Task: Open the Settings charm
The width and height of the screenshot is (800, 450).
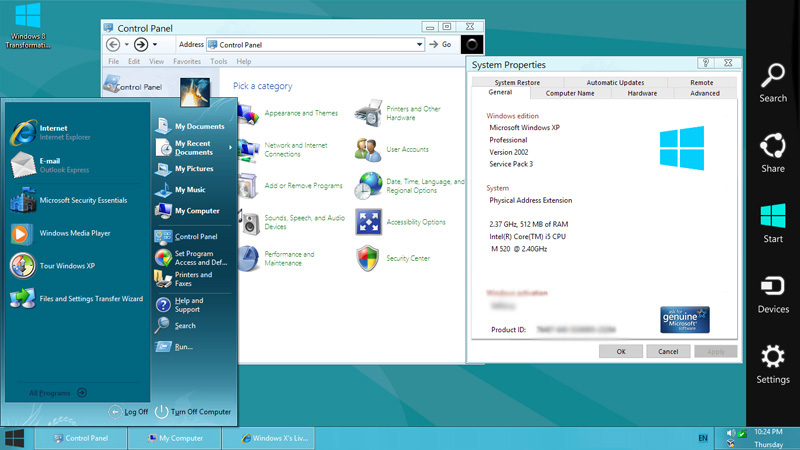Action: 772,362
